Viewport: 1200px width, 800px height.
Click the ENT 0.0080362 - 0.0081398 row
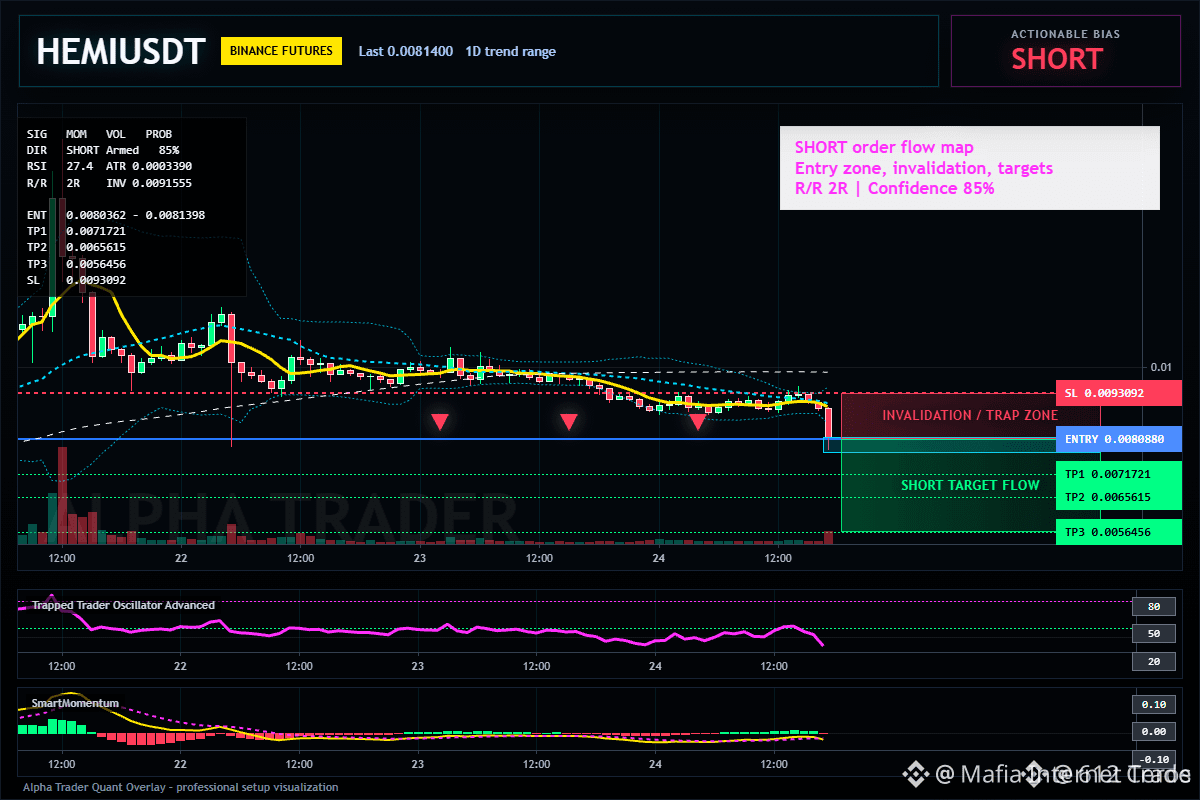(x=116, y=214)
